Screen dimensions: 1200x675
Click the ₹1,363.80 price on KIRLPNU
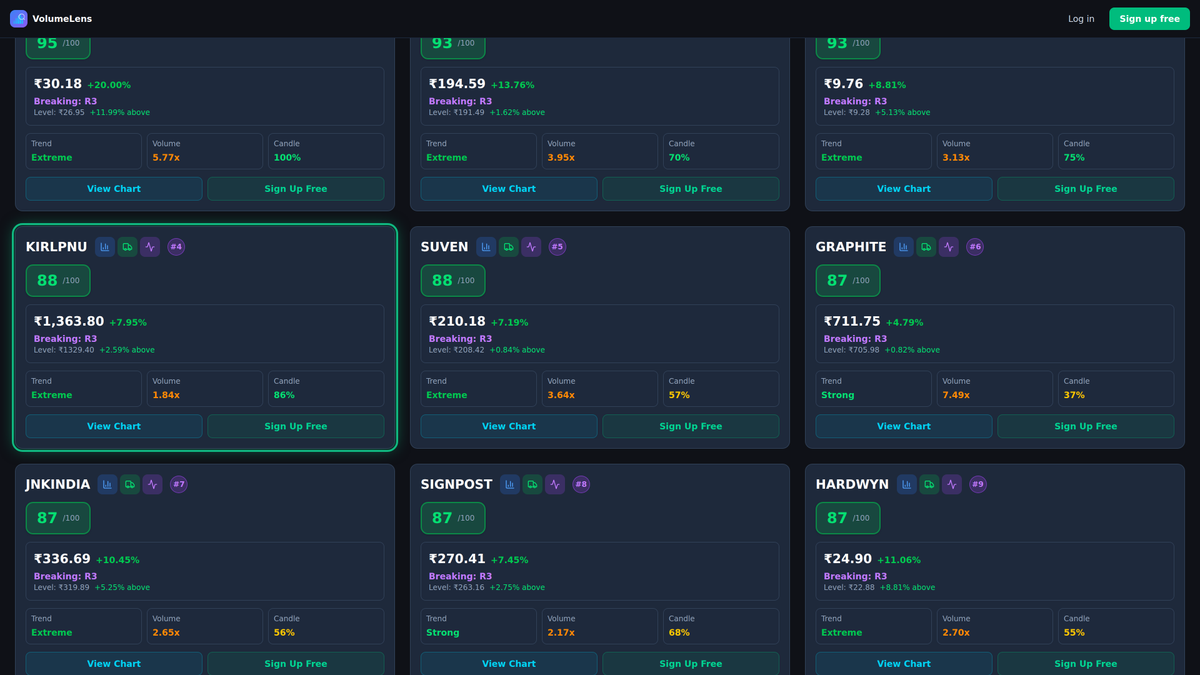pos(69,322)
